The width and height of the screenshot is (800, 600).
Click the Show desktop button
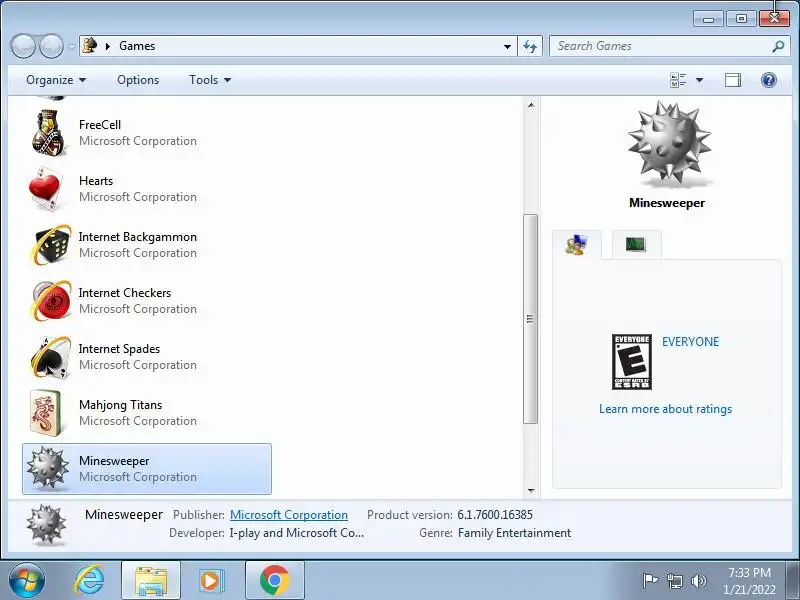click(793, 581)
